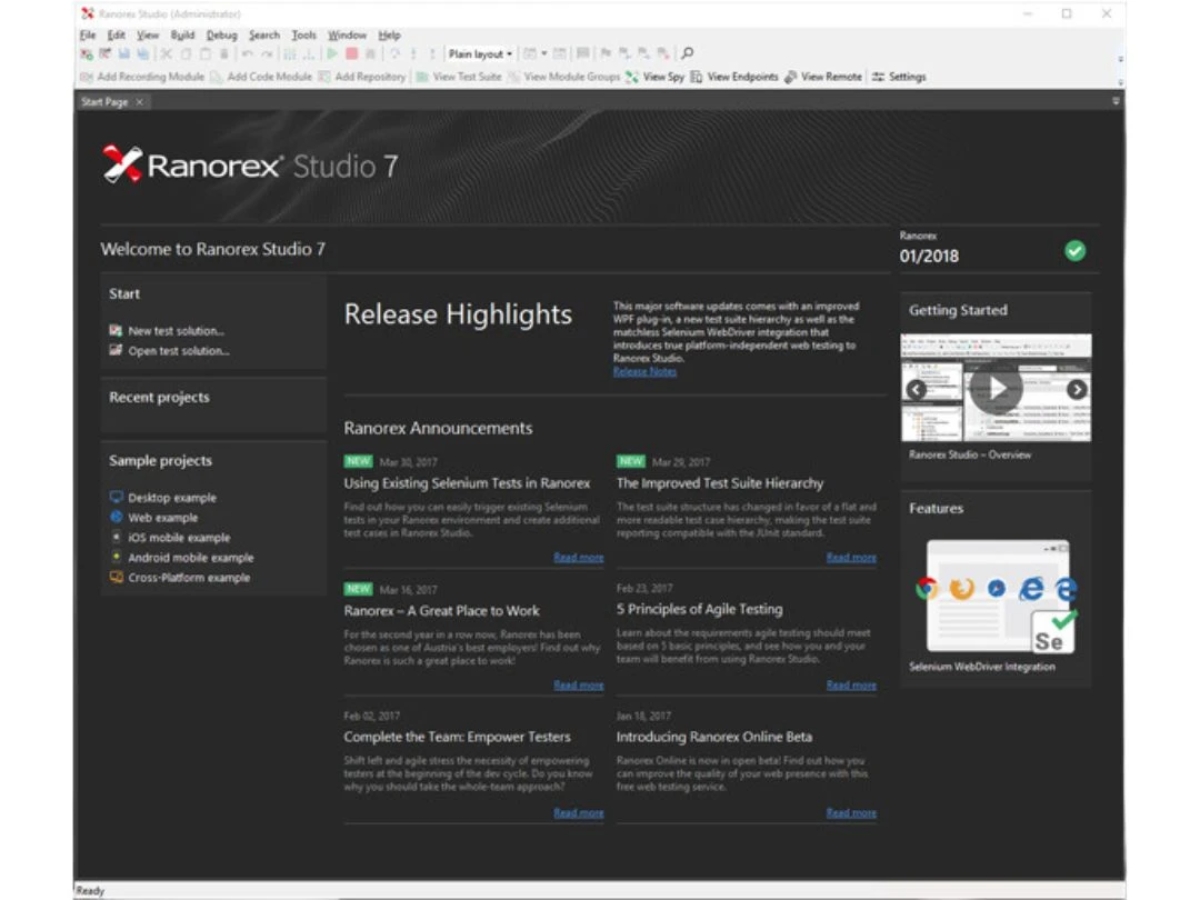Click the Undo arrow toolbar icon

(247, 54)
